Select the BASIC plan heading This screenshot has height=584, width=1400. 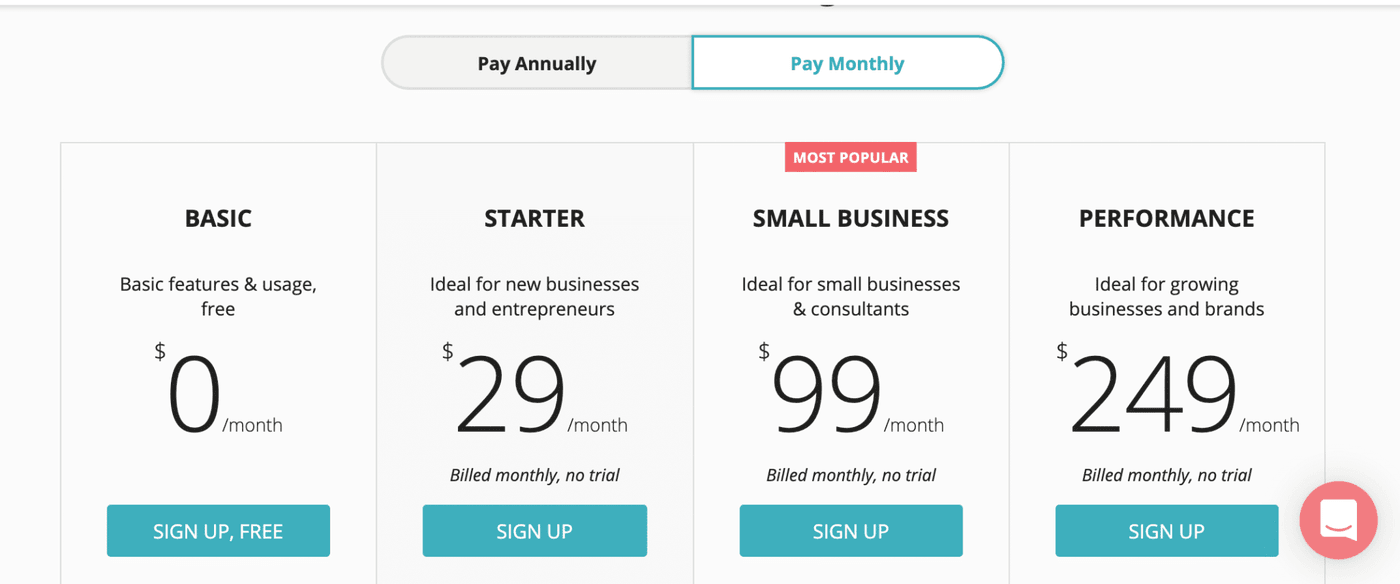pos(218,219)
